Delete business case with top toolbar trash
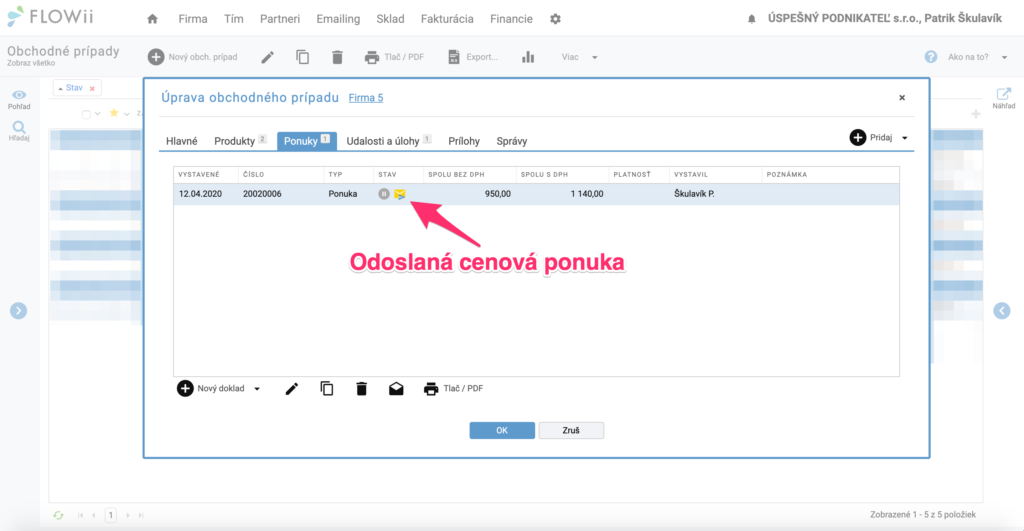1024x531 pixels. [337, 57]
